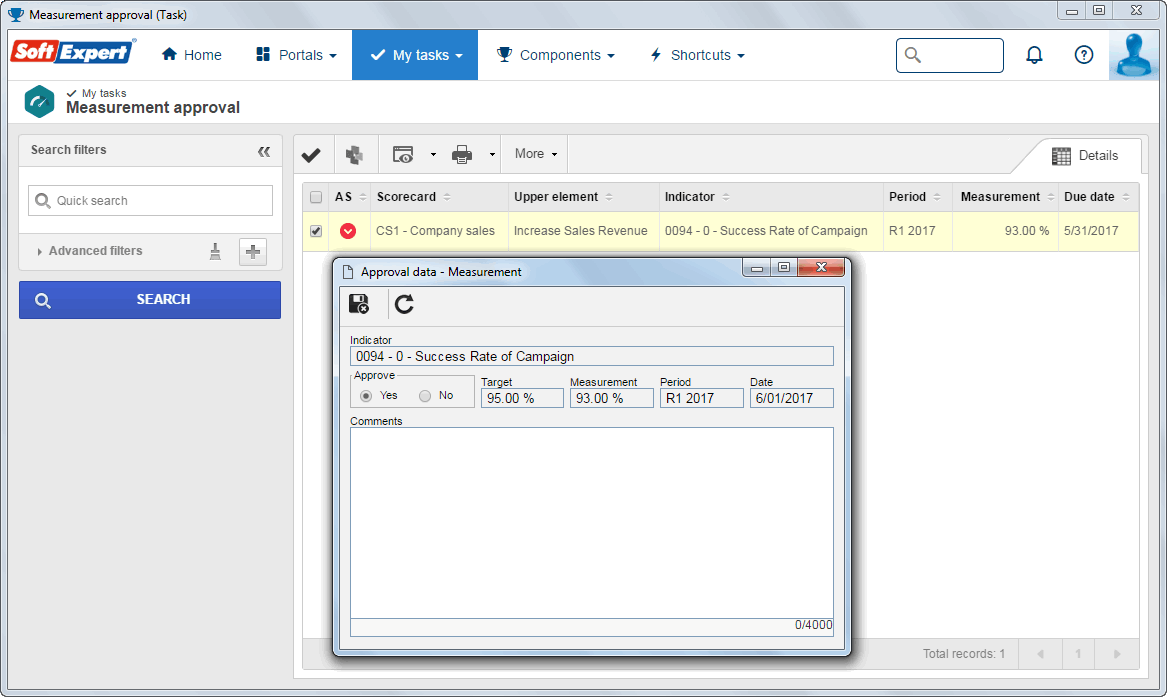The width and height of the screenshot is (1167, 697).
Task: Click the refresh arrow in Approval data
Action: coord(404,303)
